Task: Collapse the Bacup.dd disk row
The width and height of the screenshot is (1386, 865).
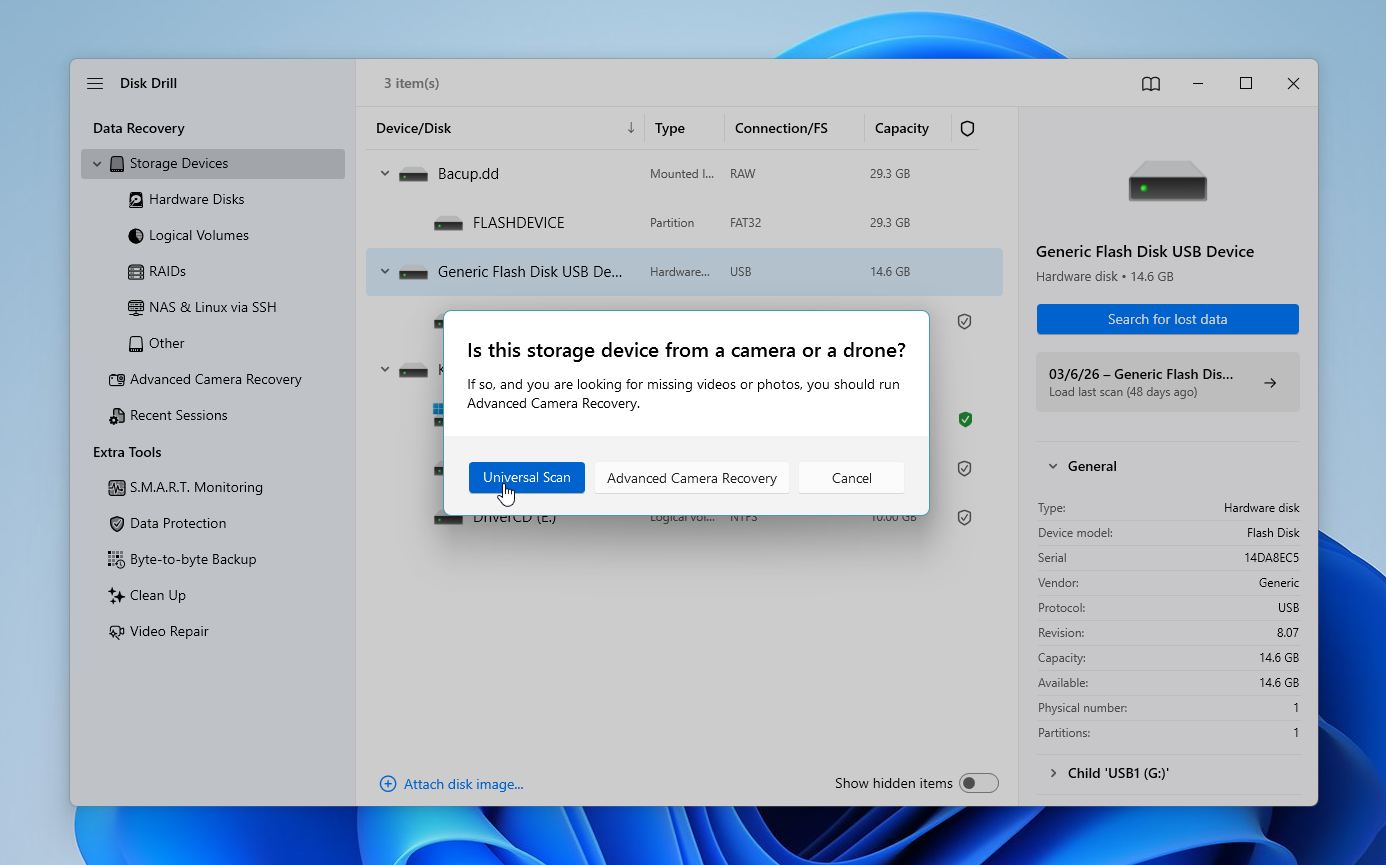Action: 385,174
